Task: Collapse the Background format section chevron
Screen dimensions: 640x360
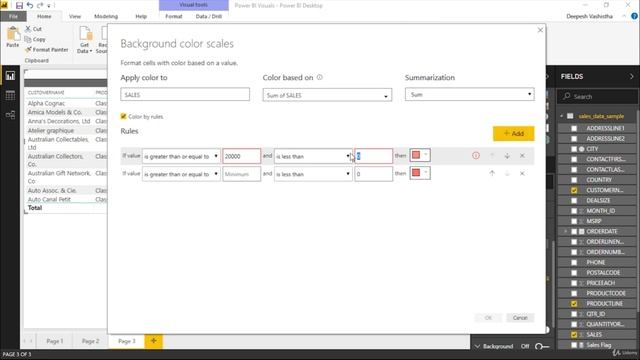Action: [x=477, y=346]
